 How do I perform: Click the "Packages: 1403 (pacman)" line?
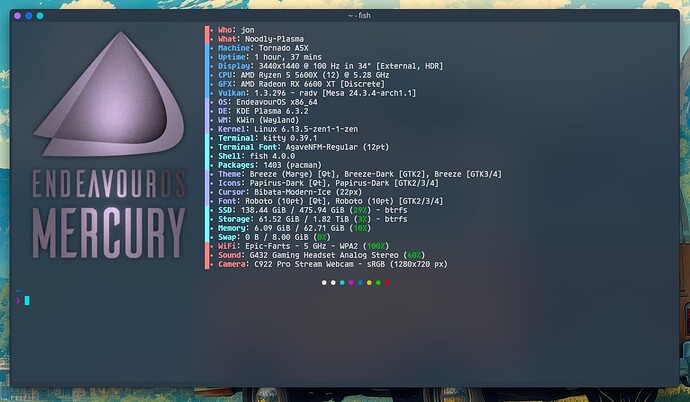pos(270,165)
